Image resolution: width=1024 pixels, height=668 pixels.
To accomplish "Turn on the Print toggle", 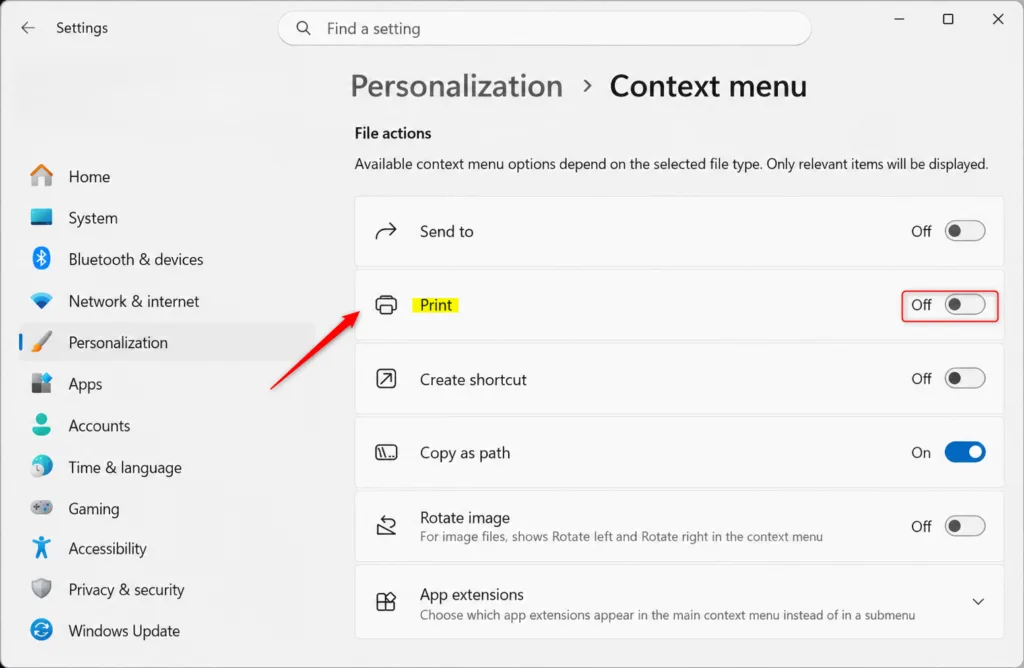I will [x=965, y=305].
